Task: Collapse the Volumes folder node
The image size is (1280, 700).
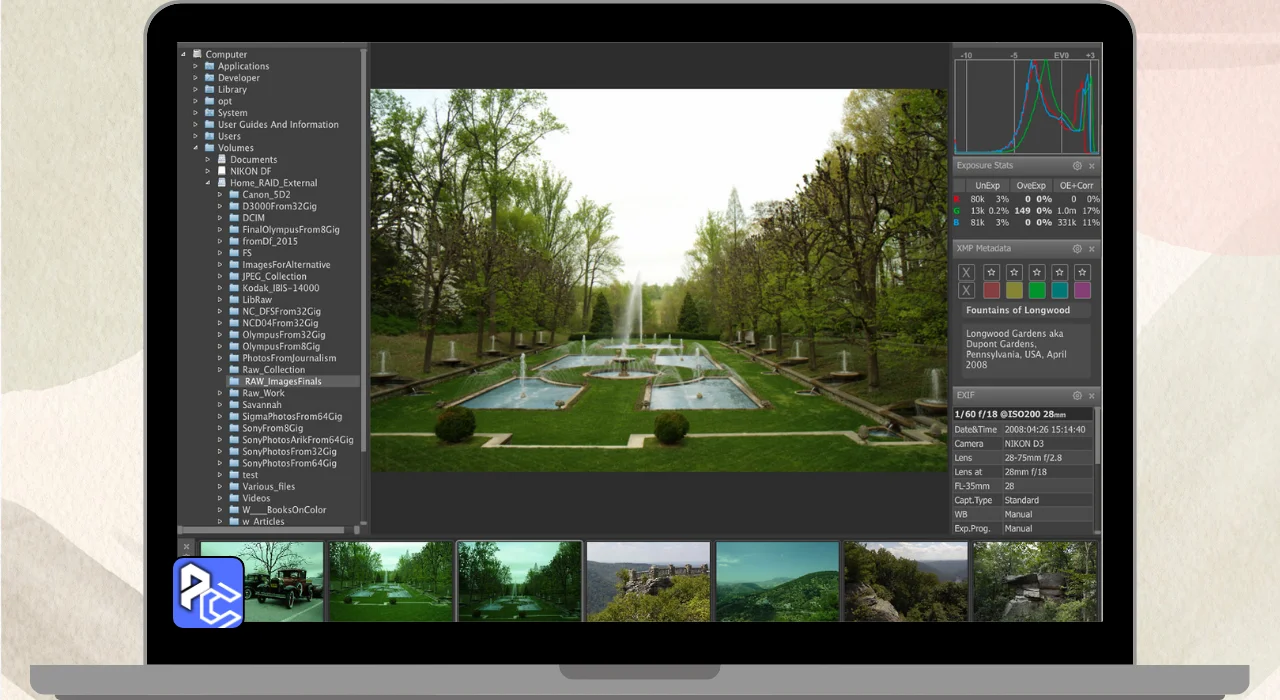Action: pos(197,148)
